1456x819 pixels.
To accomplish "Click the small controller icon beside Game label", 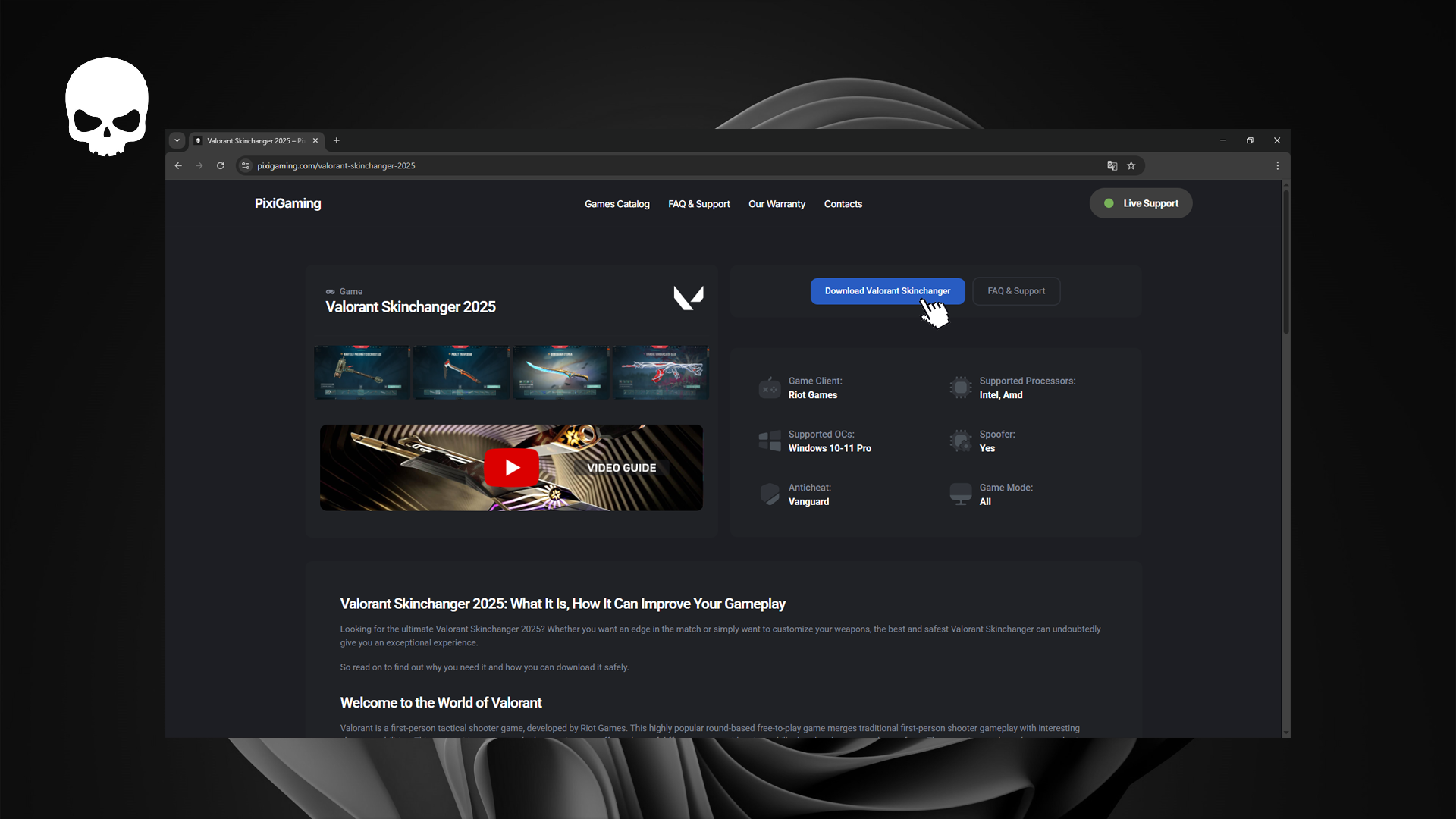I will [330, 292].
